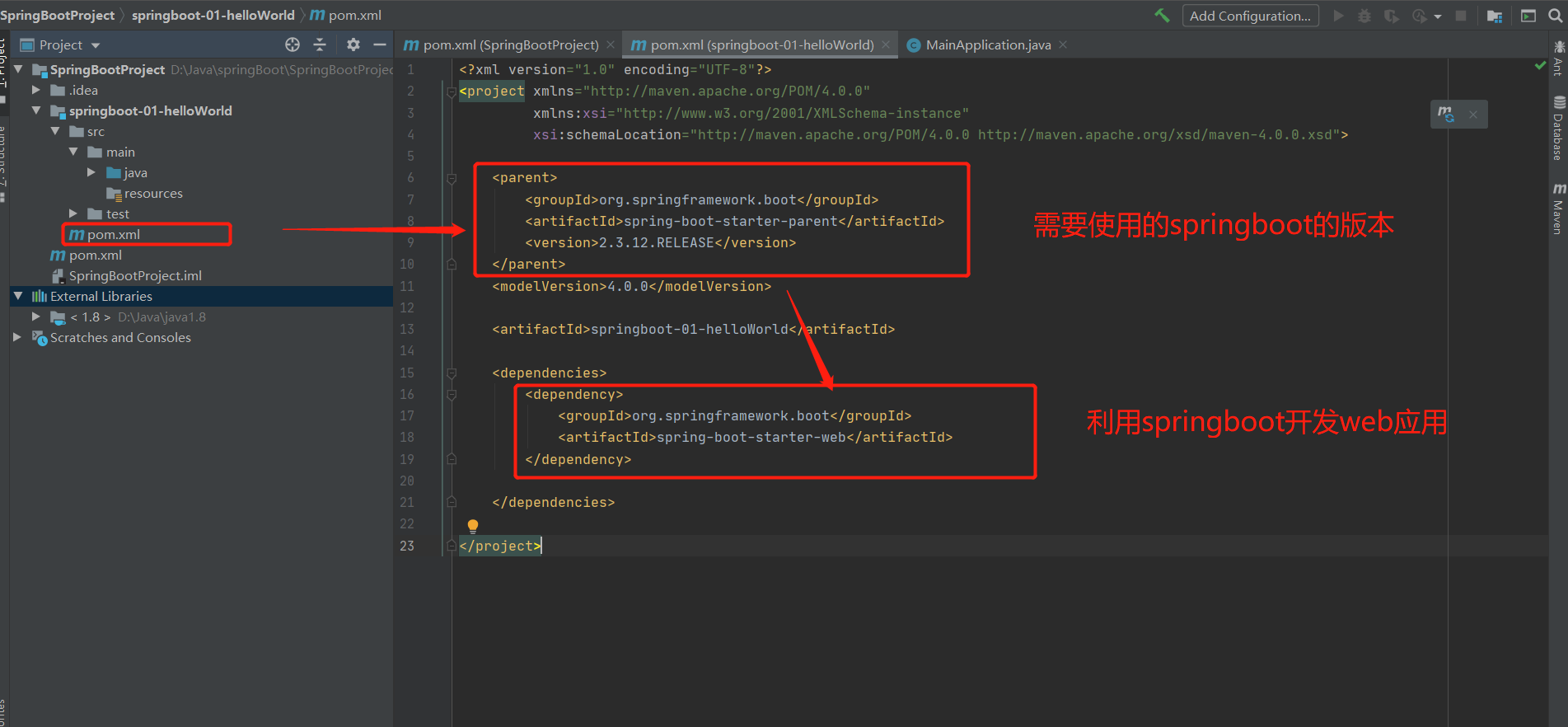Image resolution: width=1568 pixels, height=727 pixels.
Task: Hide the Project panel with minus icon
Action: click(x=380, y=45)
